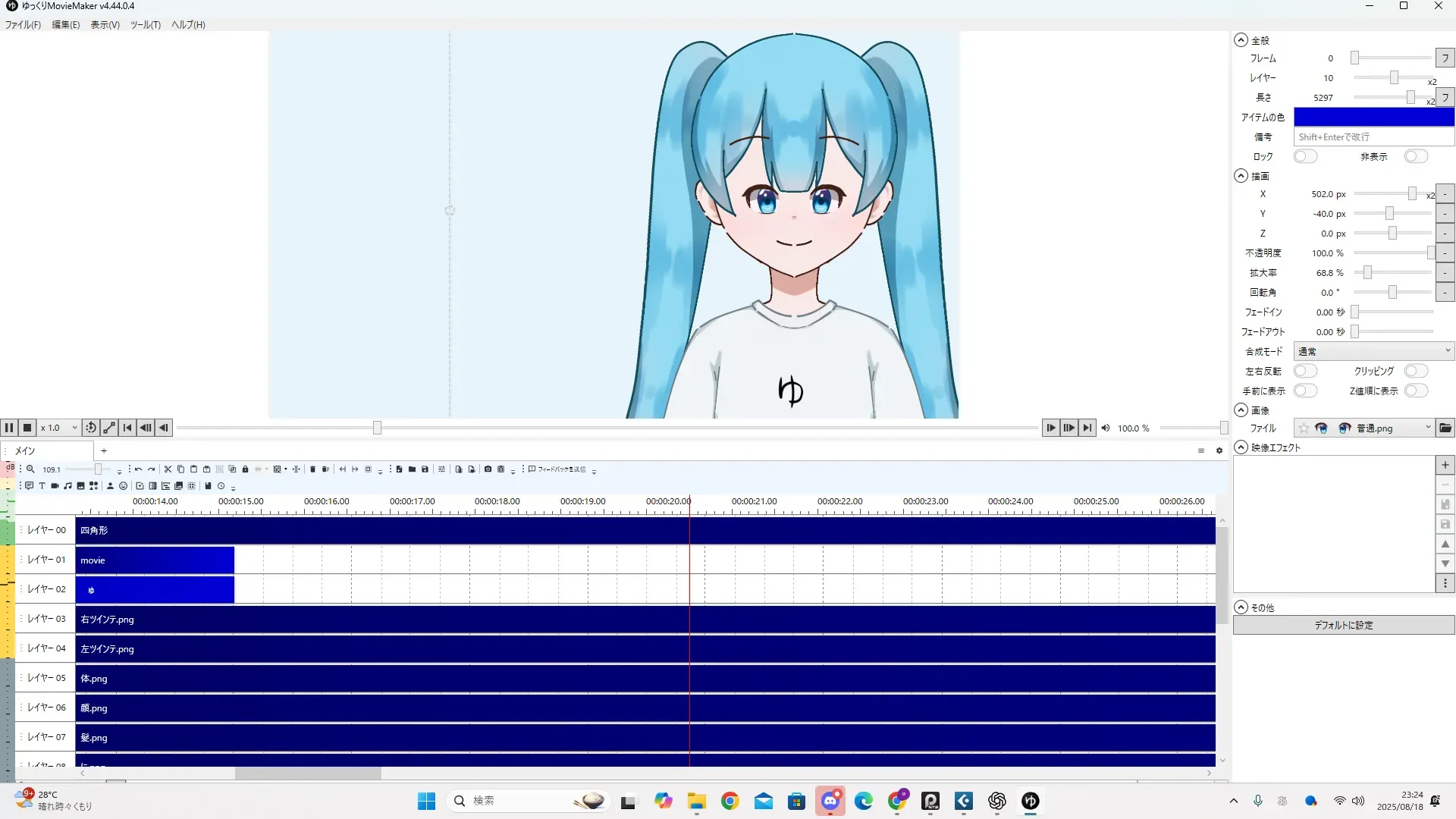Click the smiley face item icon
Image resolution: width=1456 pixels, height=819 pixels.
pos(123,486)
